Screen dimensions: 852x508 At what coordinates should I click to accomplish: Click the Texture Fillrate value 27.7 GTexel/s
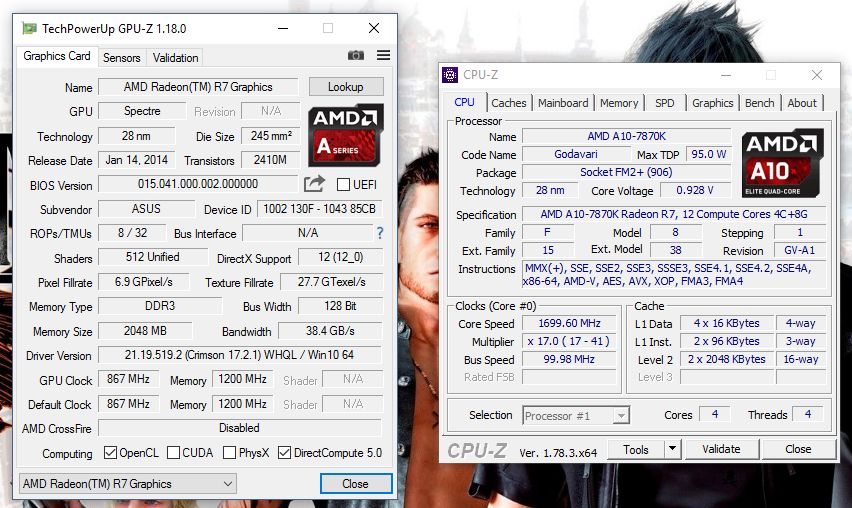coord(331,282)
